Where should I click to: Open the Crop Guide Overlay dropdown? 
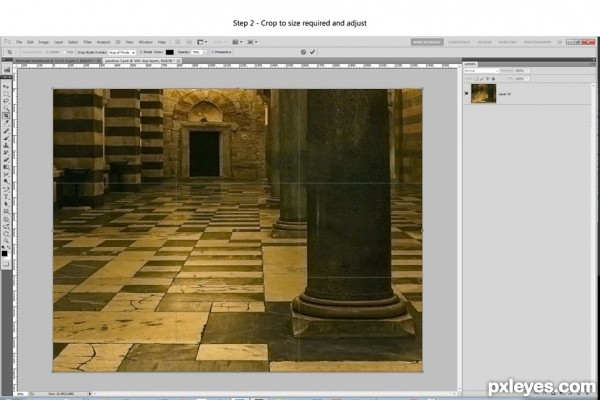click(122, 52)
